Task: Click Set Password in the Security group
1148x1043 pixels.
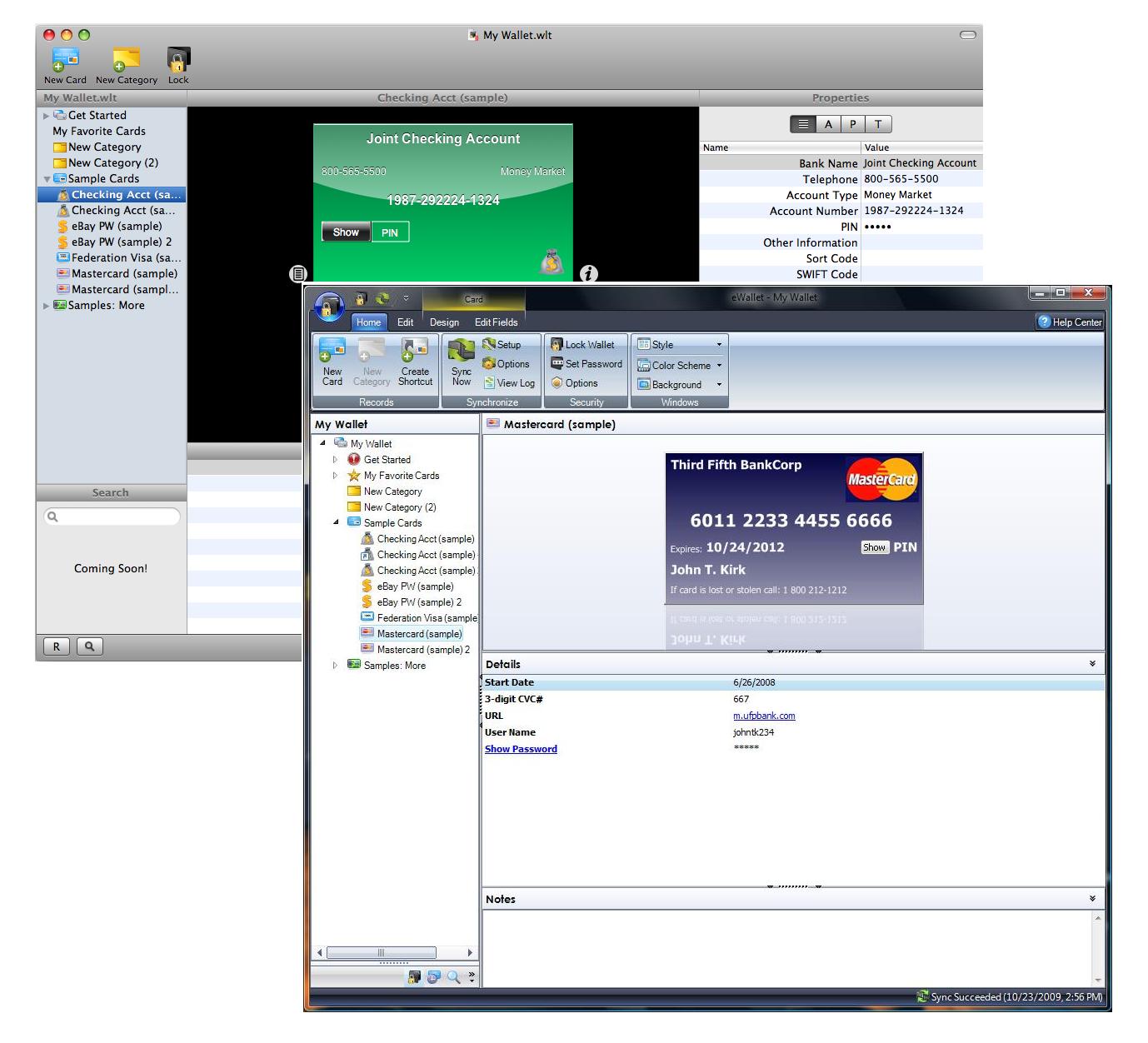Action: (586, 364)
